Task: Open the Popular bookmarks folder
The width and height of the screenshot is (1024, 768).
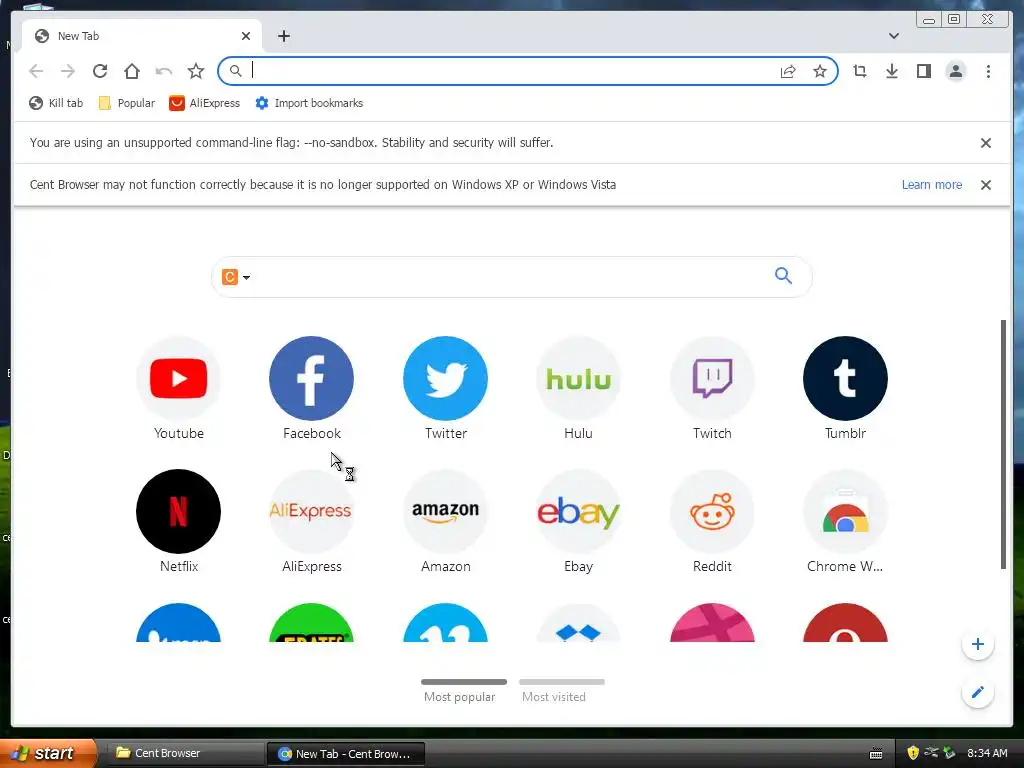Action: click(x=127, y=103)
